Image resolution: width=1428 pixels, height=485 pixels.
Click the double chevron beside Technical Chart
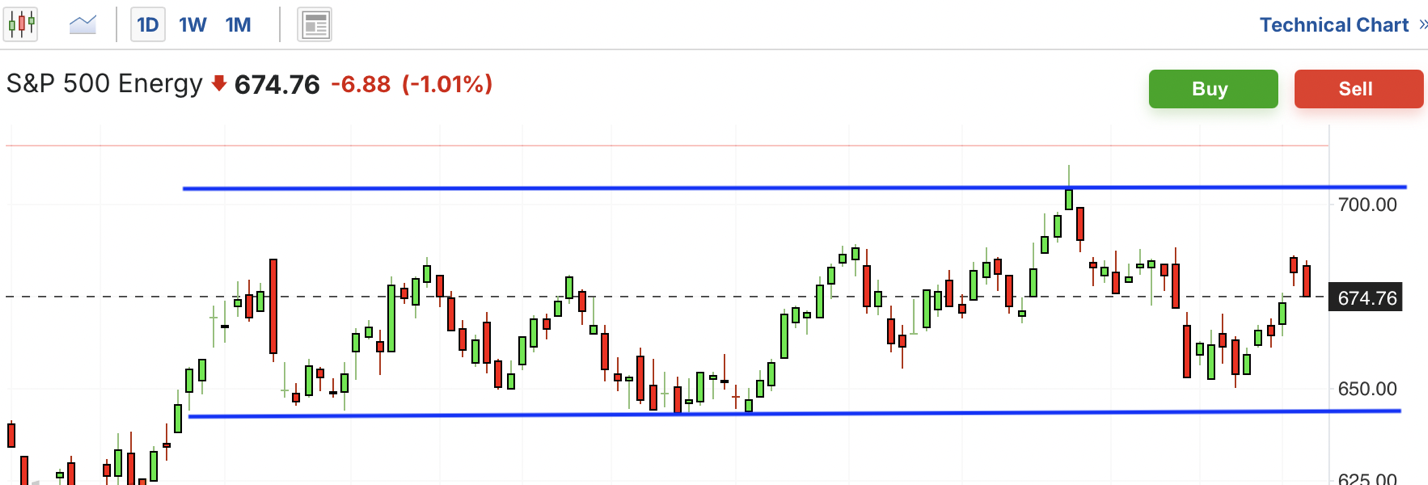(1422, 24)
